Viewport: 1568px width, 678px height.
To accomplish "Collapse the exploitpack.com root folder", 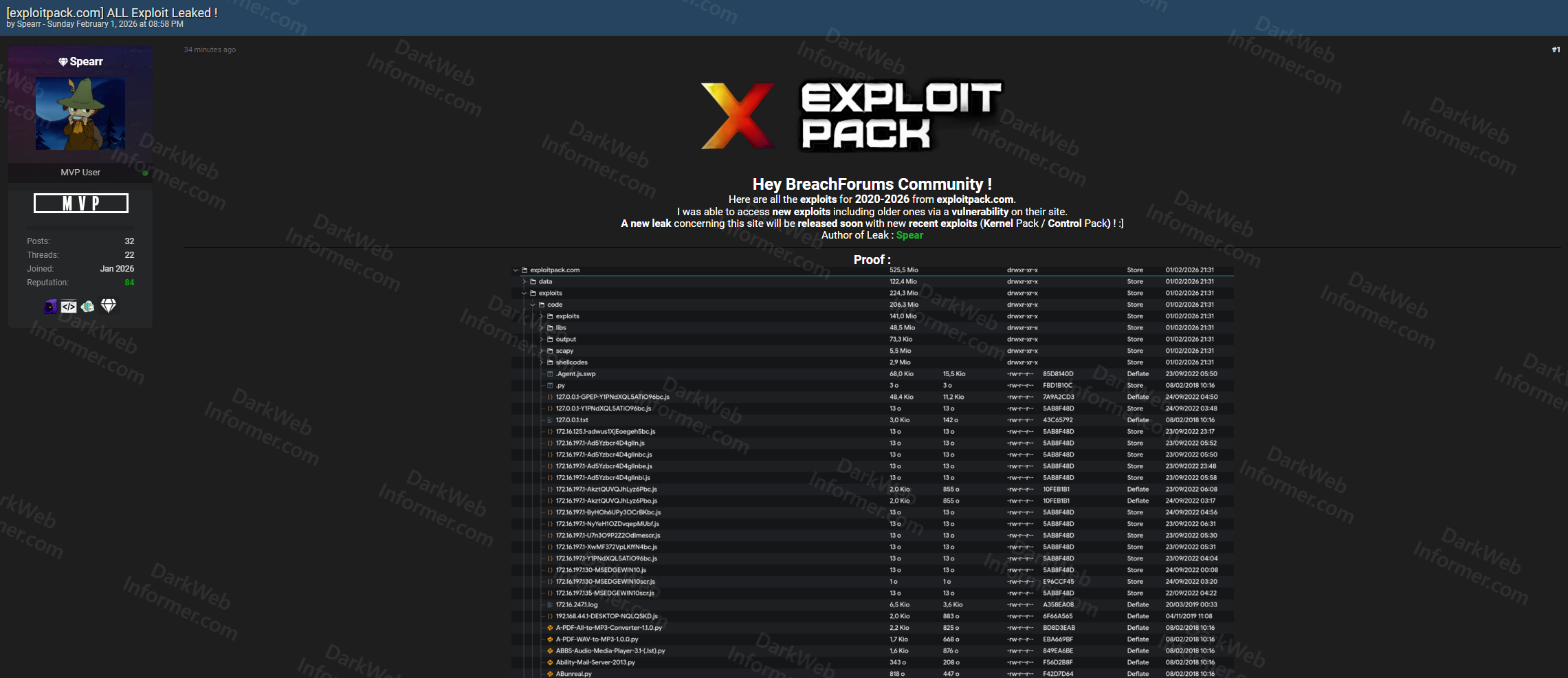I will 516,270.
